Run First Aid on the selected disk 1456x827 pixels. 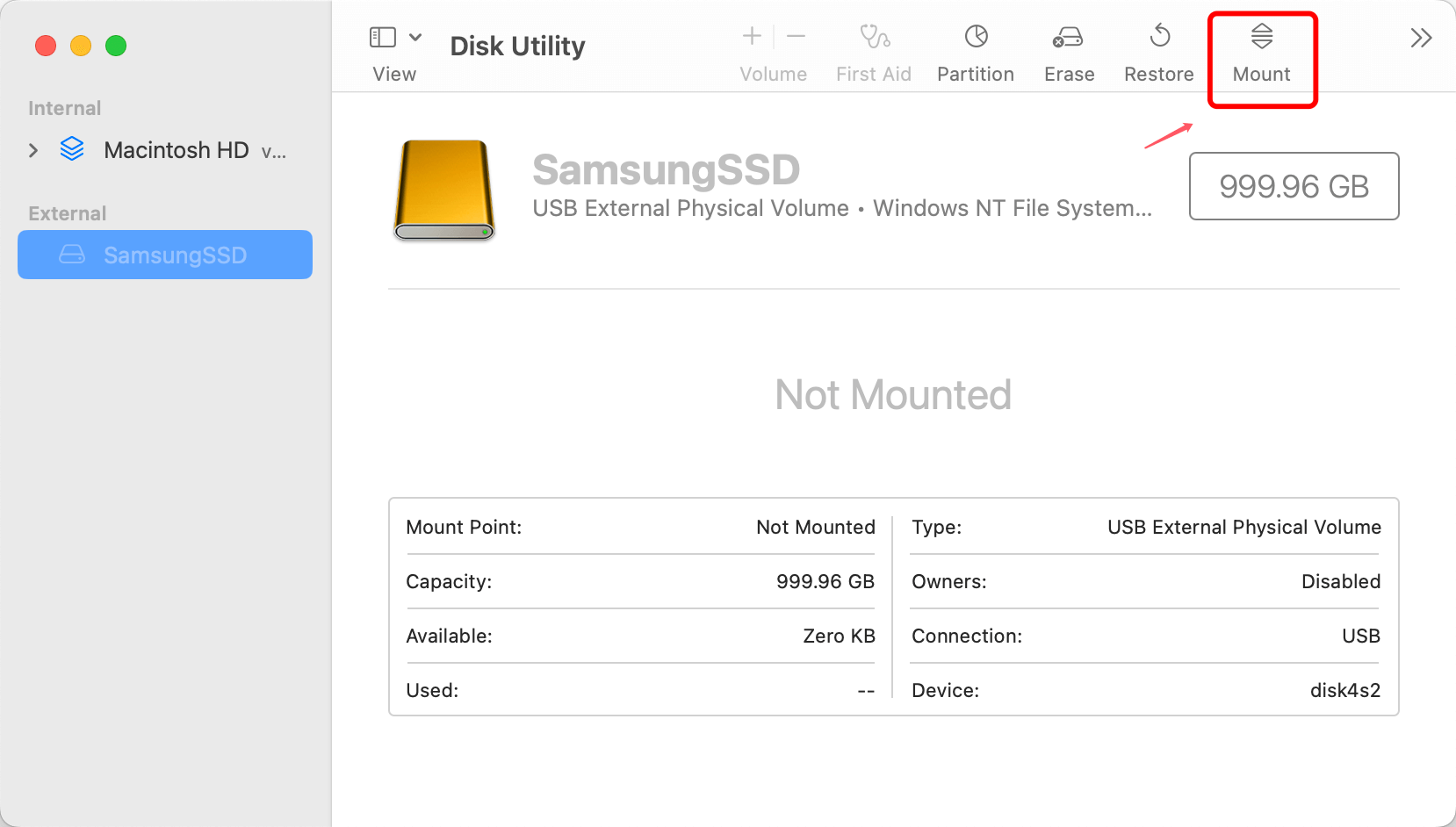(x=874, y=50)
